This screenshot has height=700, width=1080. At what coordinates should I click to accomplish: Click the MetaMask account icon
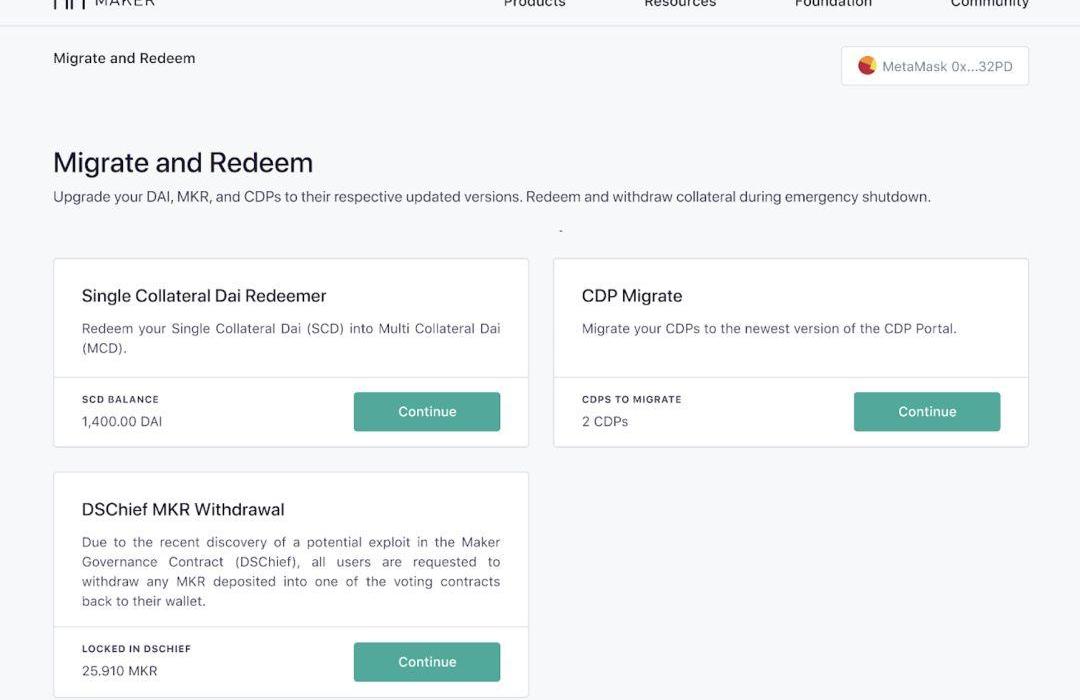867,66
